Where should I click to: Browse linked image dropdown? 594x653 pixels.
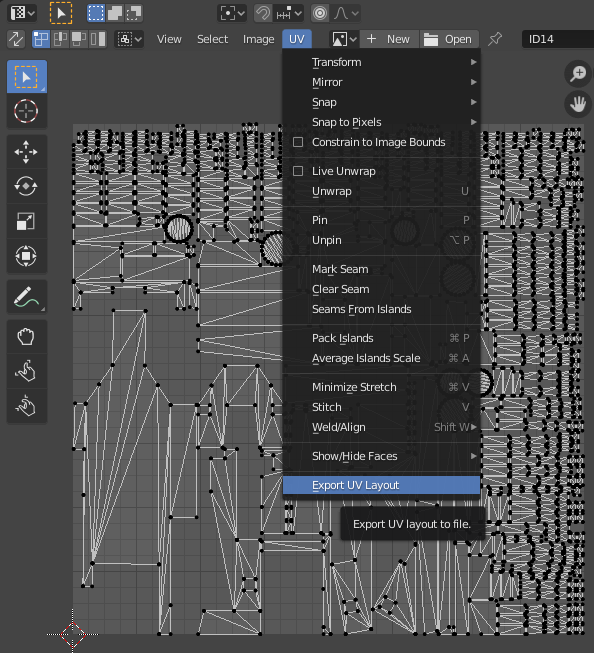coord(344,39)
